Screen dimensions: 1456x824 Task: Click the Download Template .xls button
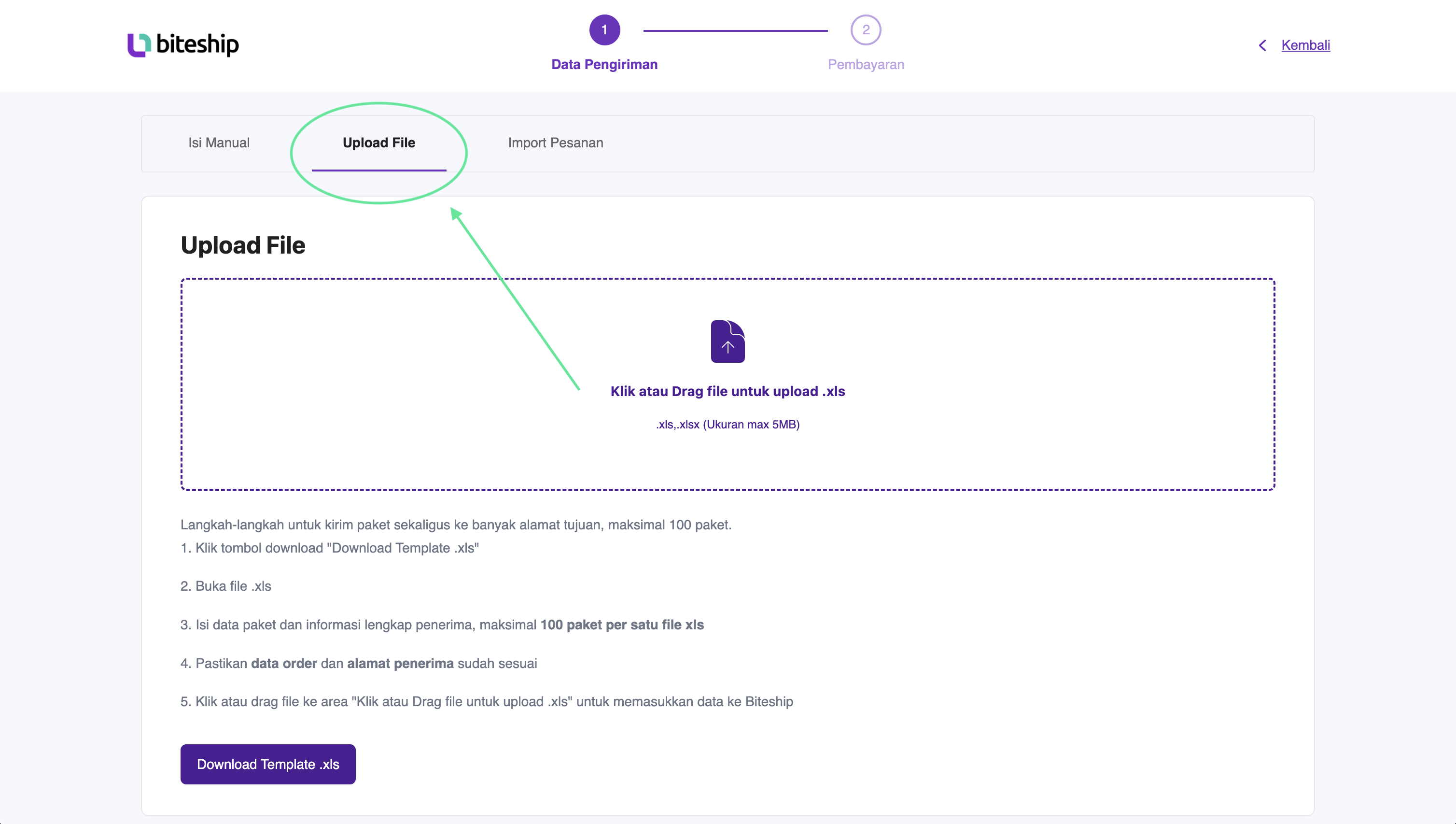pyautogui.click(x=268, y=764)
